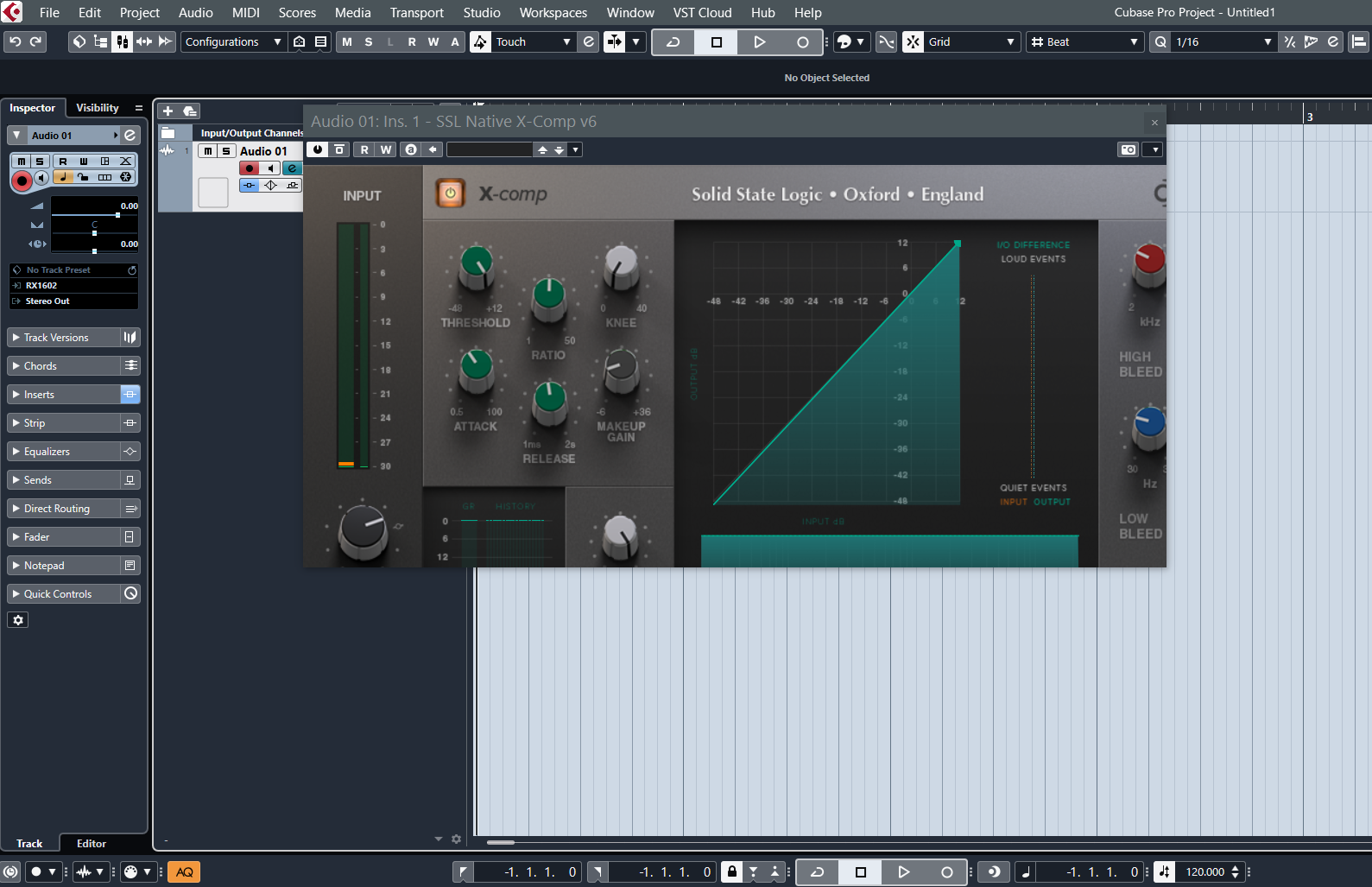1372x887 pixels.
Task: Open the Input/Output Channels folder icon
Action: [168, 133]
